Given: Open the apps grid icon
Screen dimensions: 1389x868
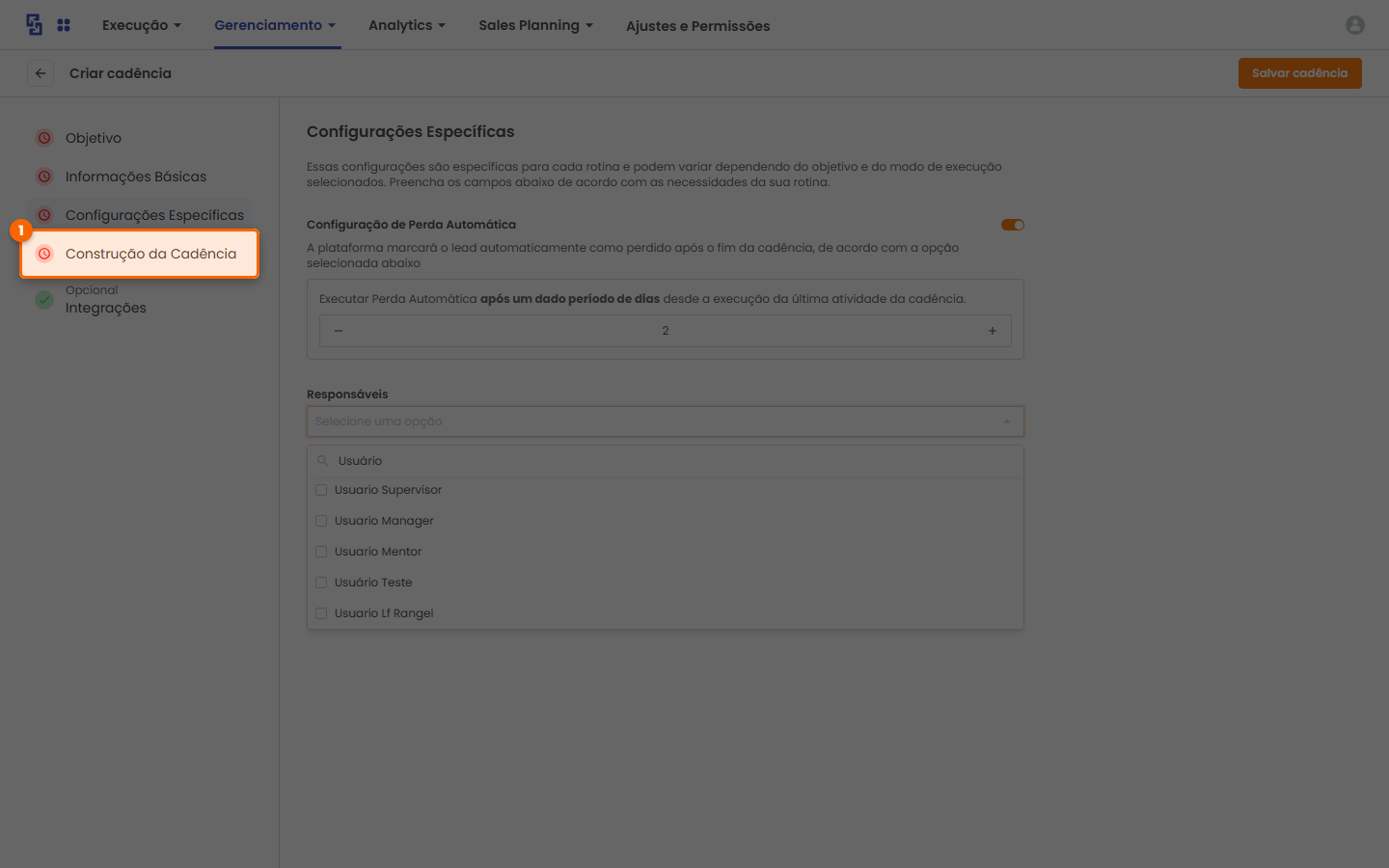Looking at the screenshot, I should coord(64,25).
